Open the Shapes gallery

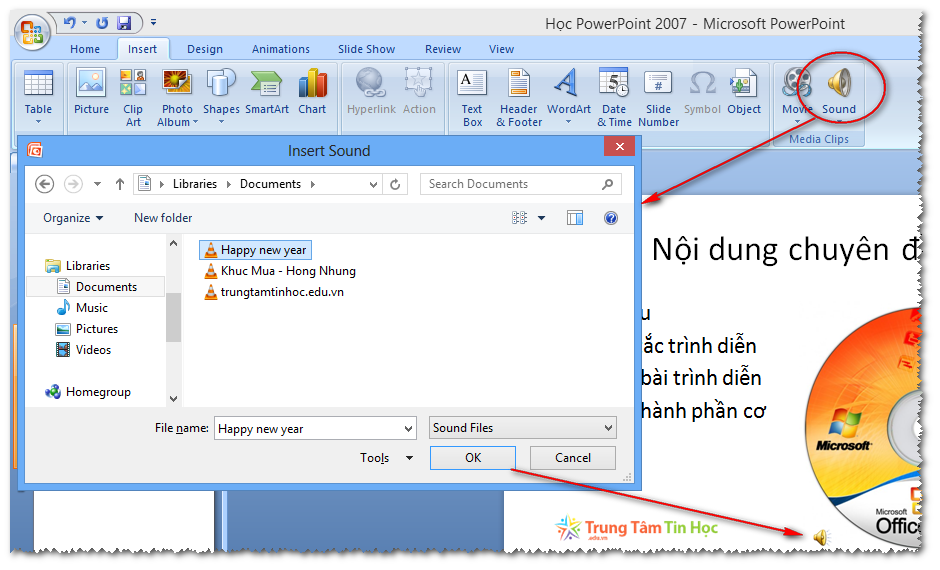click(x=221, y=96)
